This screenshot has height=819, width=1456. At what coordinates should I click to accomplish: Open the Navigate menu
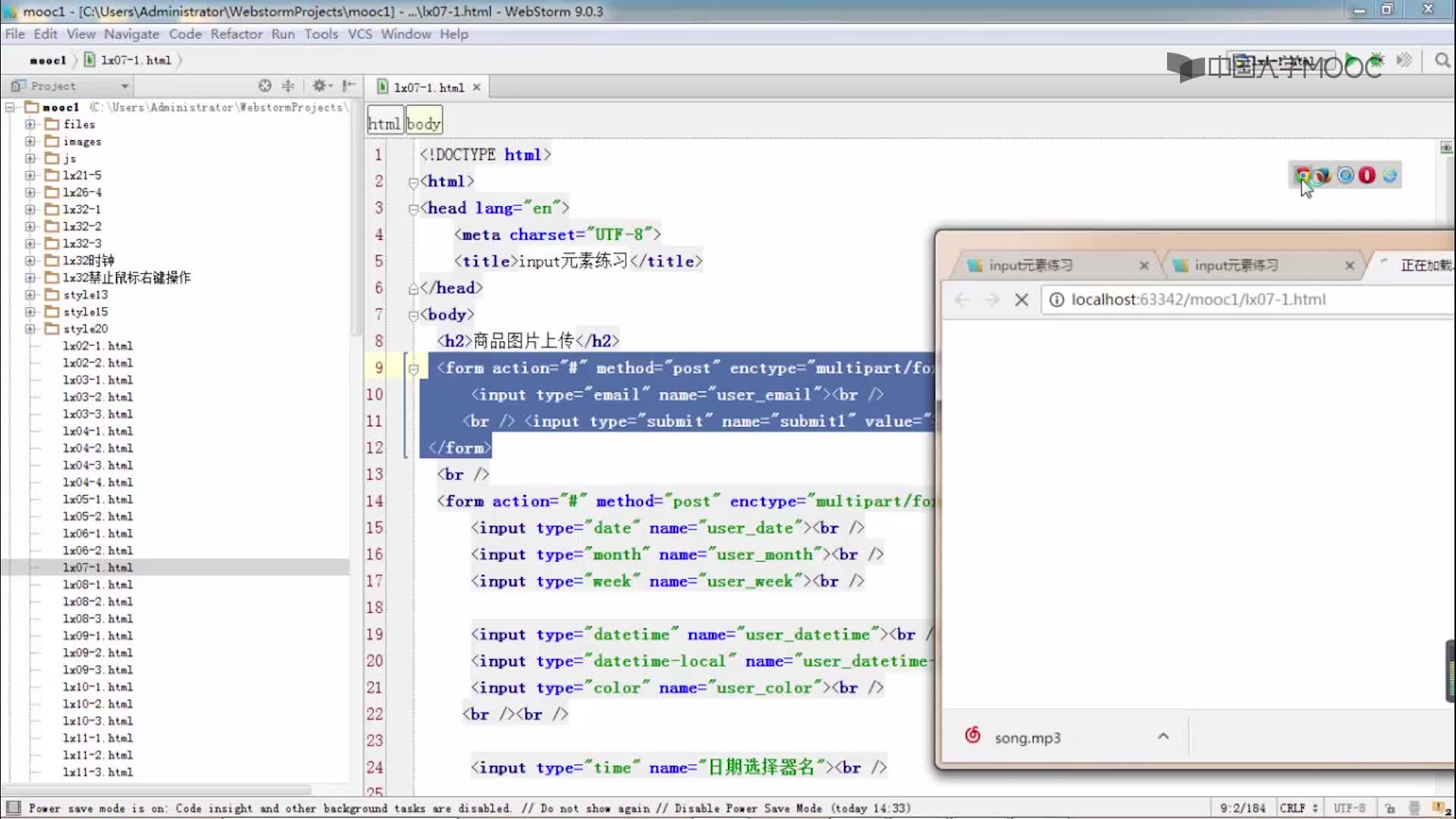tap(131, 34)
